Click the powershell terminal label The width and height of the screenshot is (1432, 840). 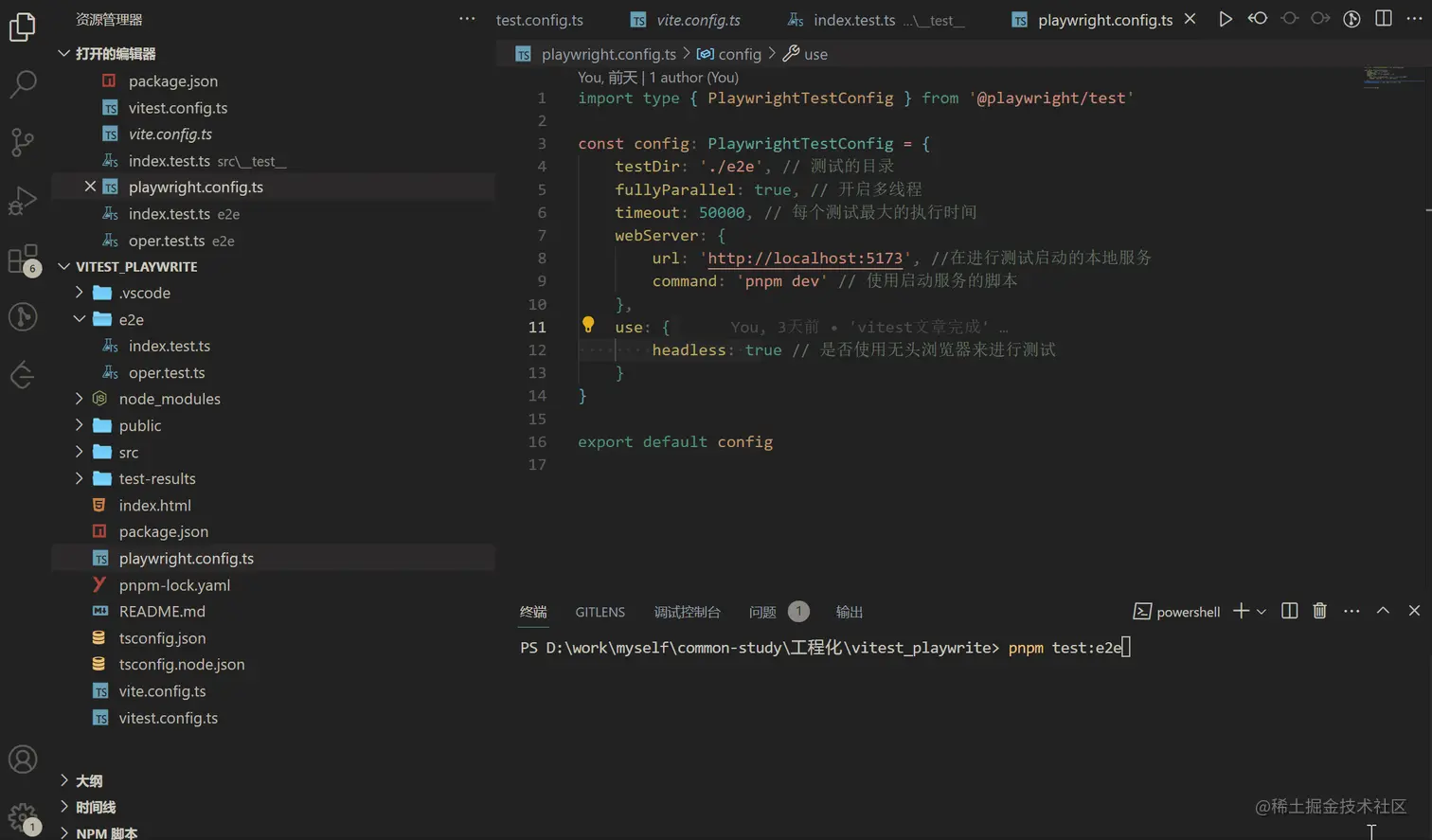(x=1176, y=612)
